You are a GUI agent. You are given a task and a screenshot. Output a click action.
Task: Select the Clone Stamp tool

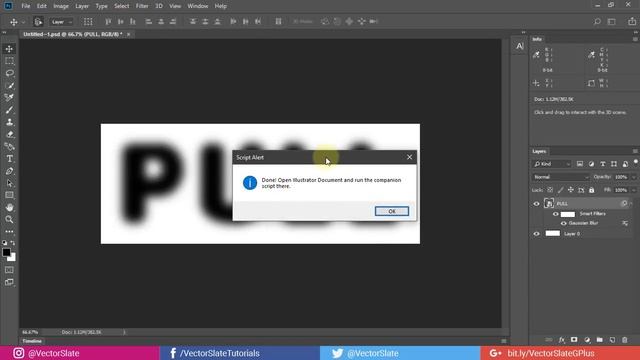[x=9, y=122]
